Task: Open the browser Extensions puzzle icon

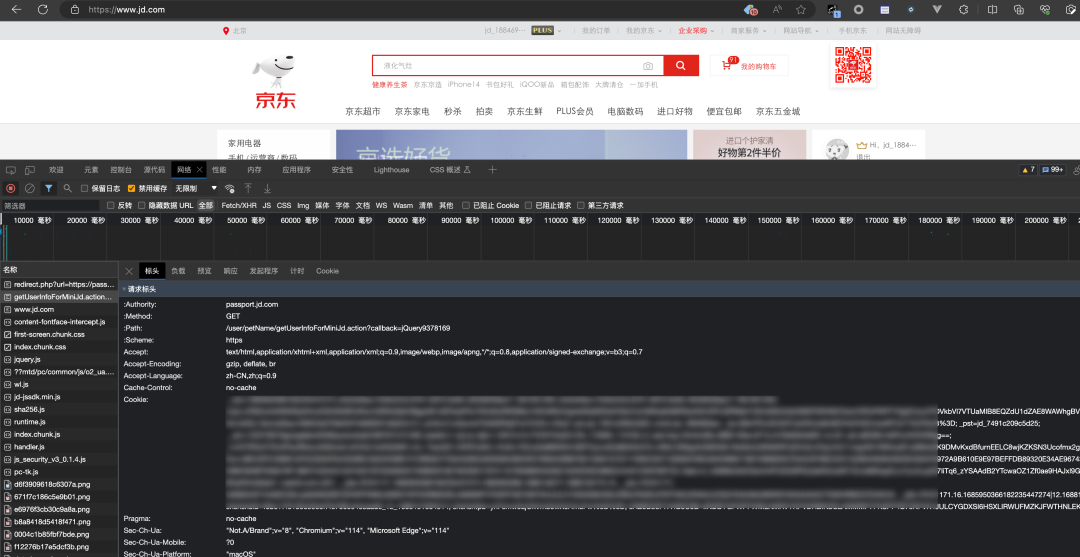Action: pyautogui.click(x=964, y=10)
